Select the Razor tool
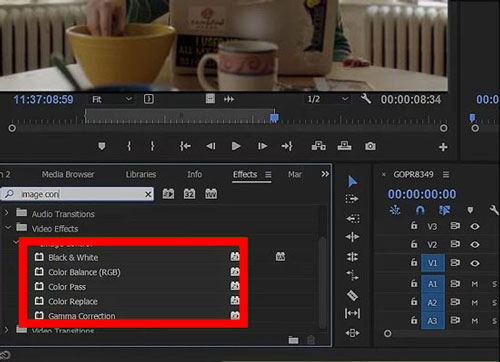The width and height of the screenshot is (500, 362). 352,295
